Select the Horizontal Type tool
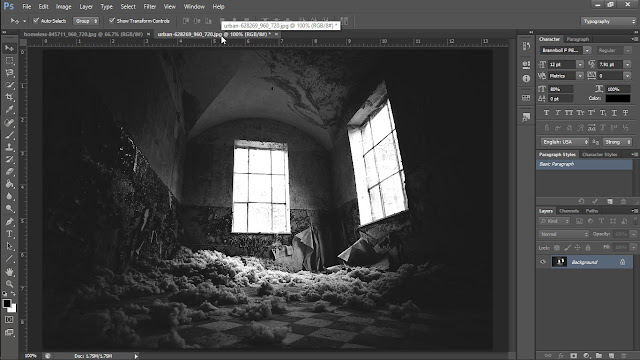The height and width of the screenshot is (360, 640). (x=9, y=234)
